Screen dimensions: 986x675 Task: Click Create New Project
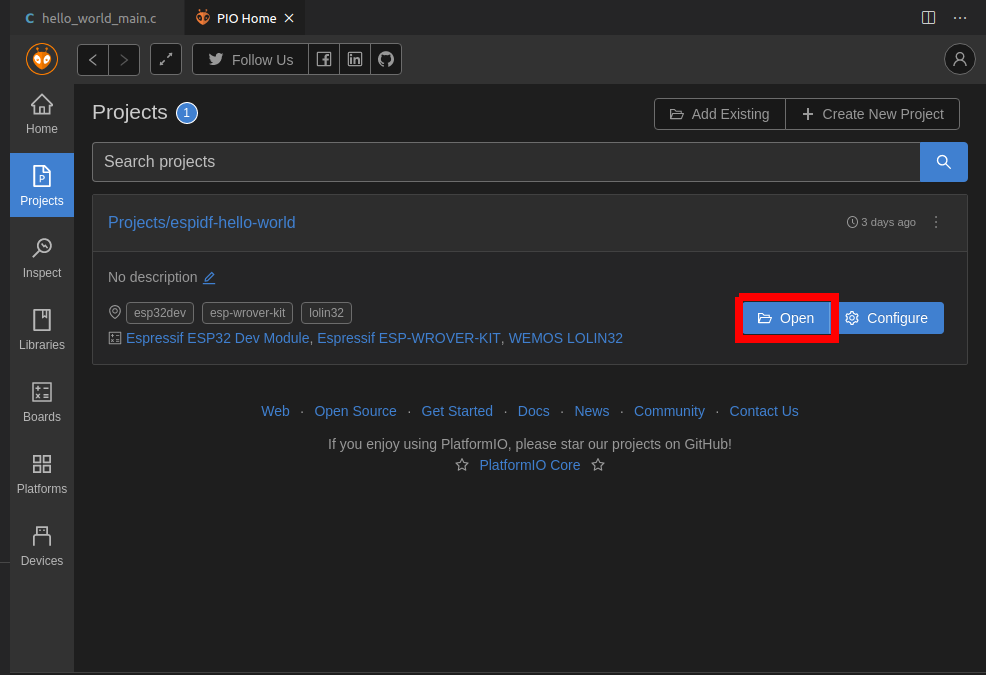pos(873,114)
